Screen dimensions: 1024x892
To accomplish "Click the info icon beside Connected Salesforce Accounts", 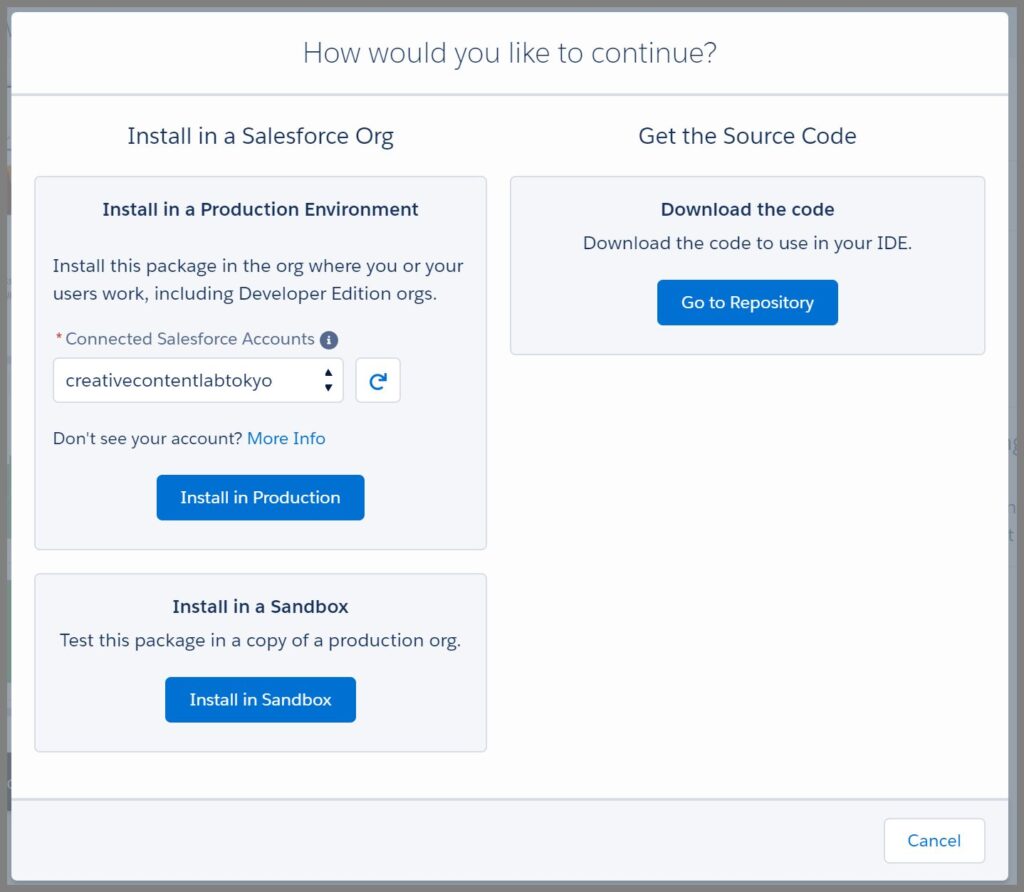I will (x=330, y=339).
